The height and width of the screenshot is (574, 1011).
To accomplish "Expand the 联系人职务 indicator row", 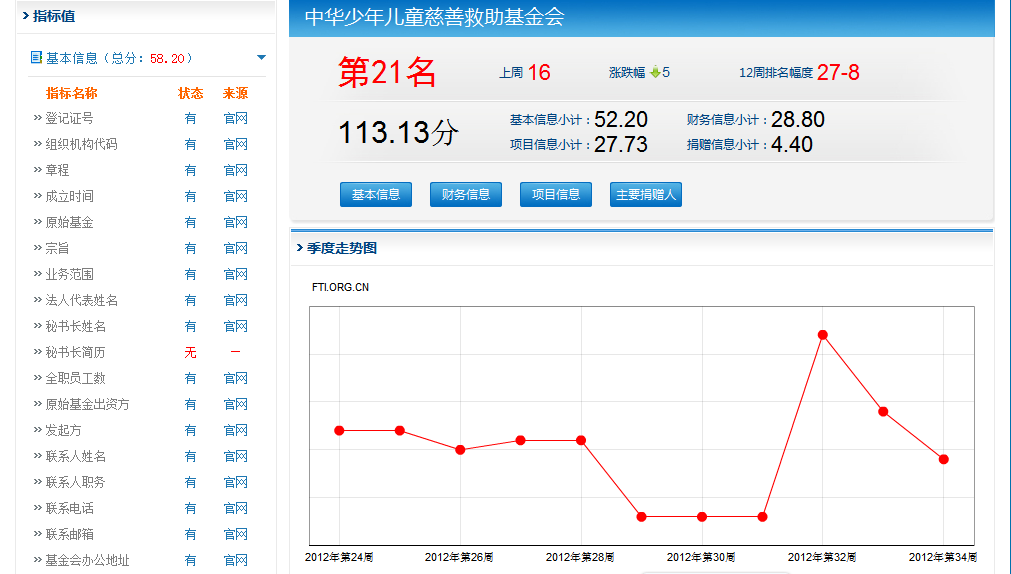I will [70, 482].
